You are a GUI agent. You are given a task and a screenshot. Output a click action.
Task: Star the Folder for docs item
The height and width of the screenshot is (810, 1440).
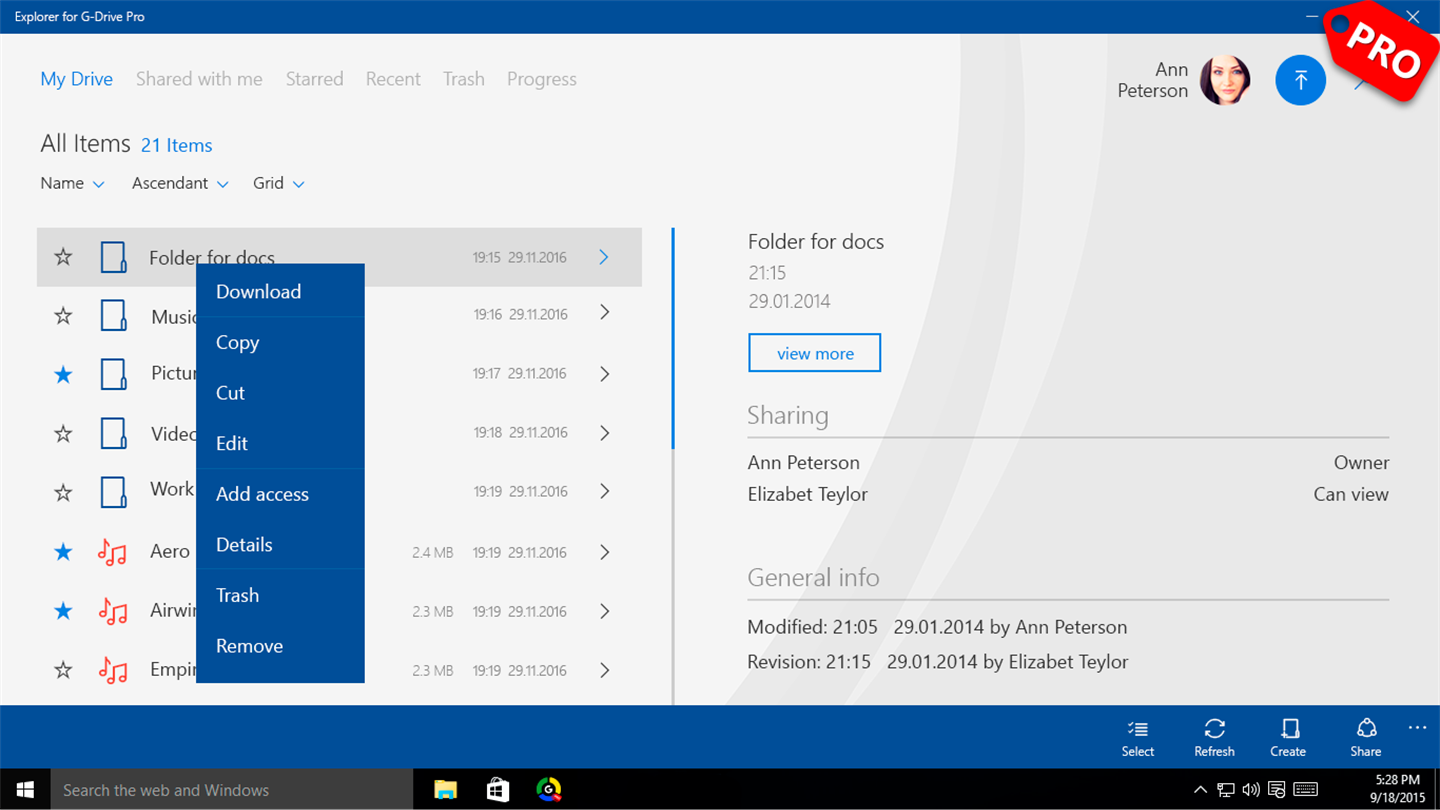(63, 257)
